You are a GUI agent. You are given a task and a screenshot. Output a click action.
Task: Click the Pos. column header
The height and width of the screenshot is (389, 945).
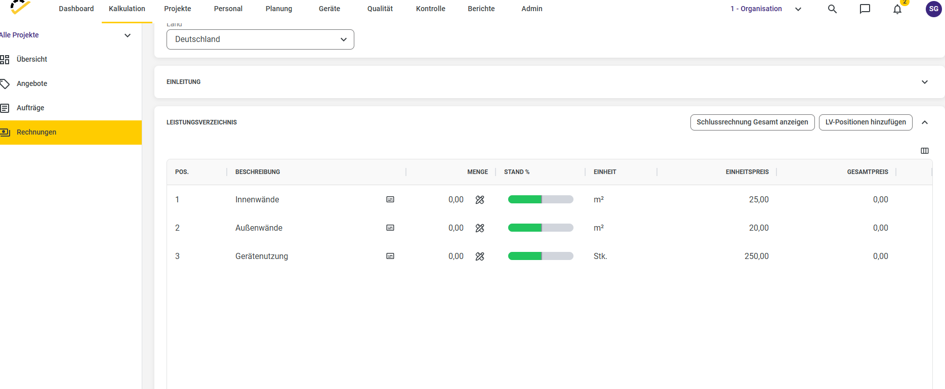click(182, 172)
